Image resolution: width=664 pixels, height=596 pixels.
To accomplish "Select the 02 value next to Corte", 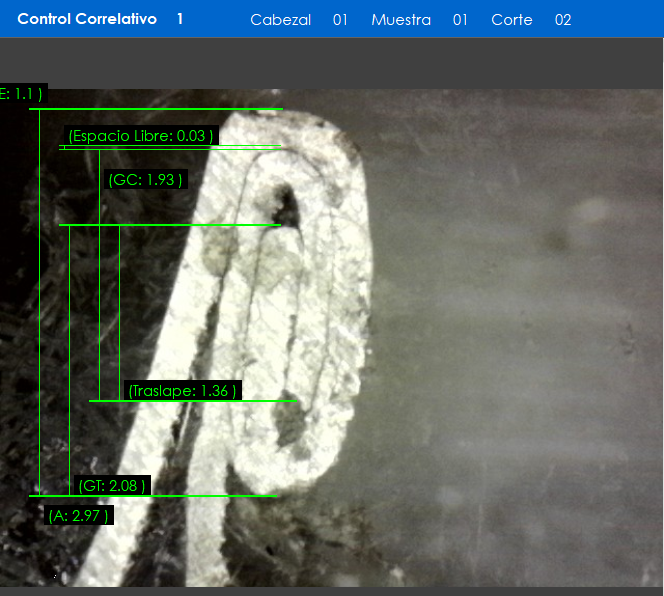I will [x=563, y=20].
